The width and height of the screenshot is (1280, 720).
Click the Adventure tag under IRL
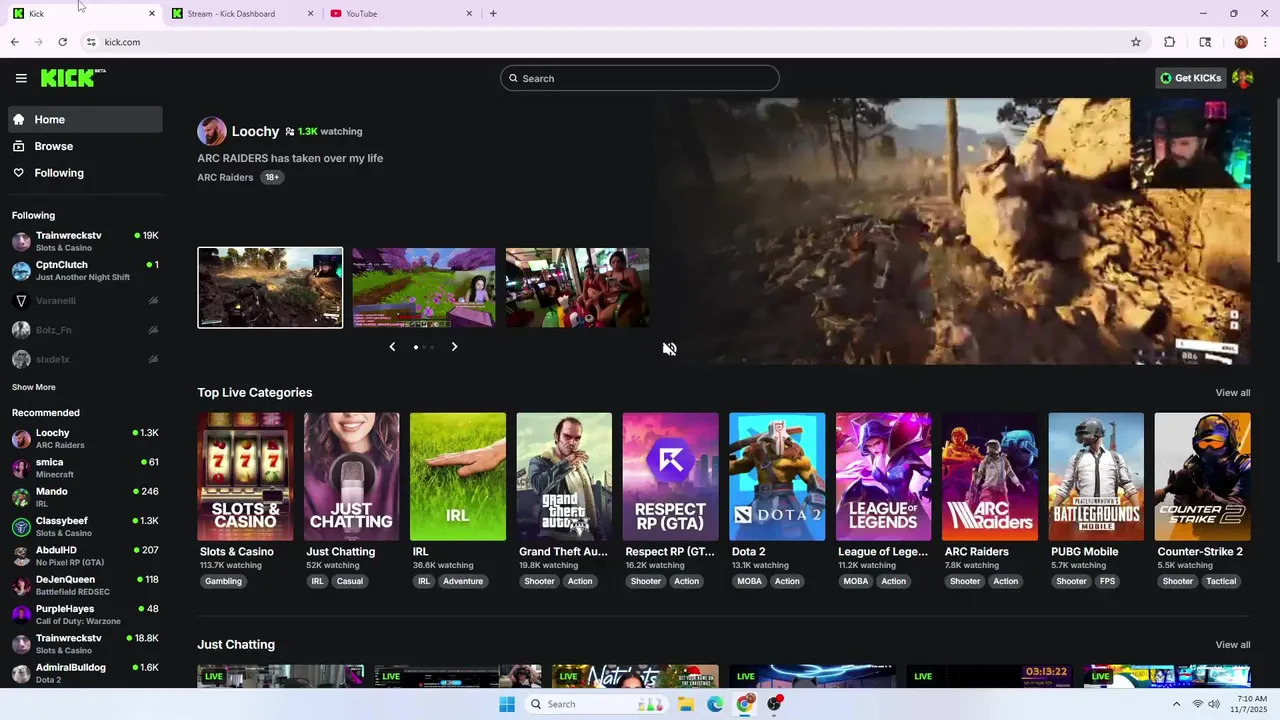(x=463, y=581)
